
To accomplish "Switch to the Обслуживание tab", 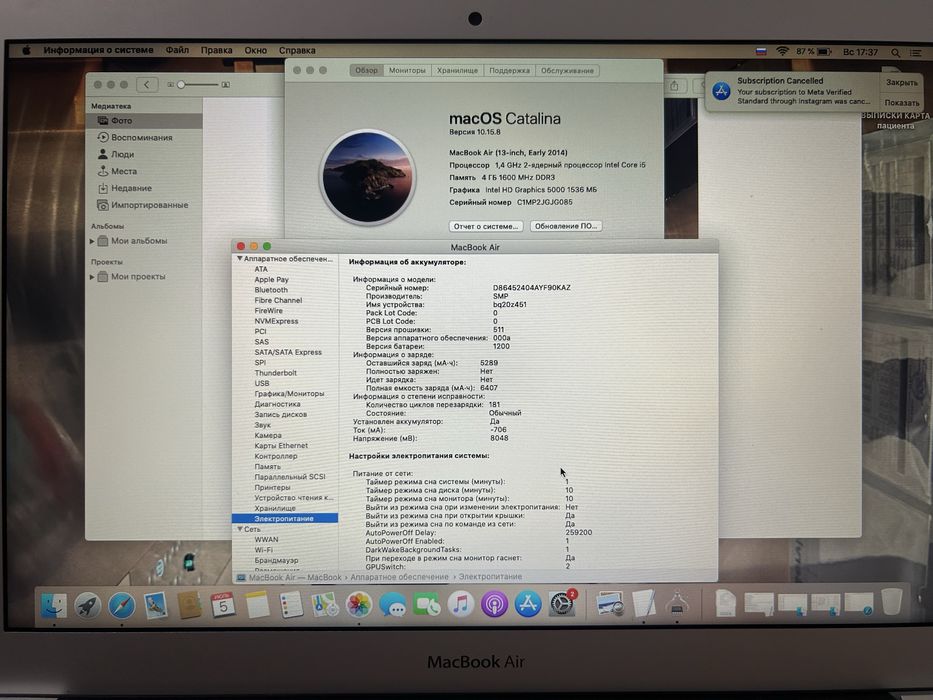I will click(x=567, y=70).
